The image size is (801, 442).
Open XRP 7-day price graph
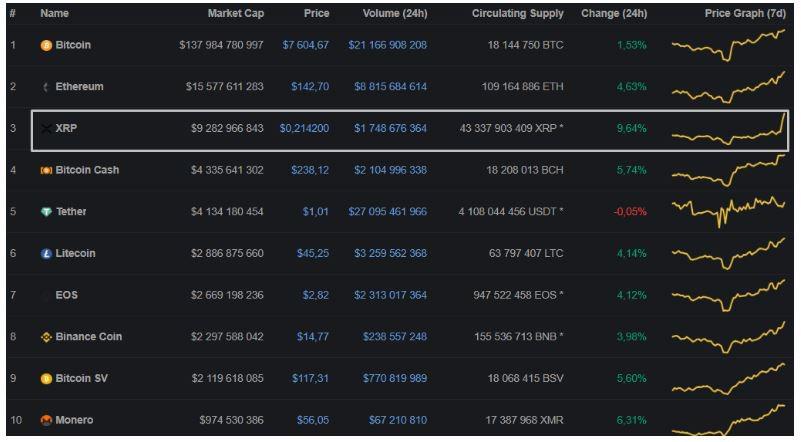(728, 129)
